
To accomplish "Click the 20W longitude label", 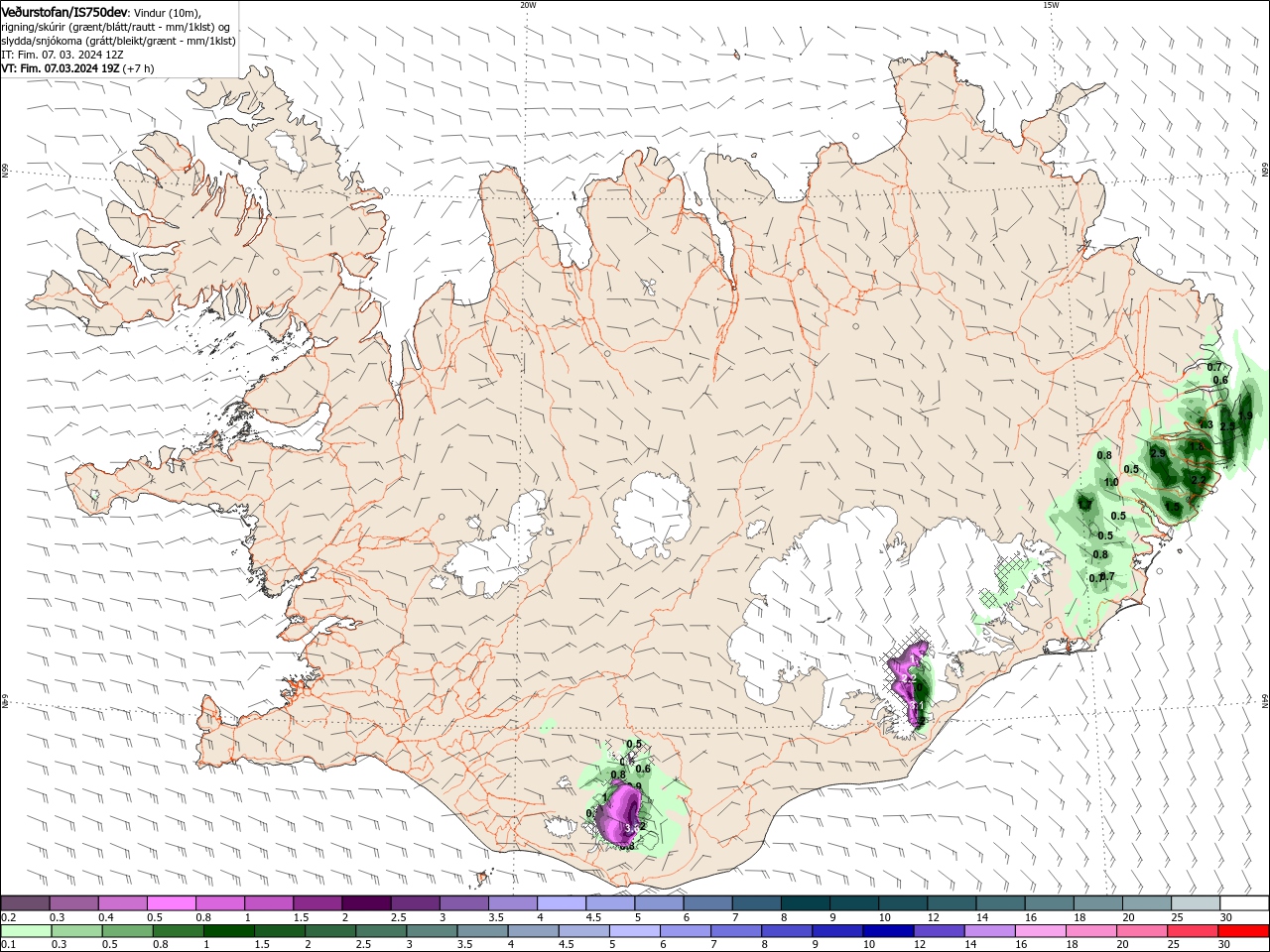I will [528, 5].
